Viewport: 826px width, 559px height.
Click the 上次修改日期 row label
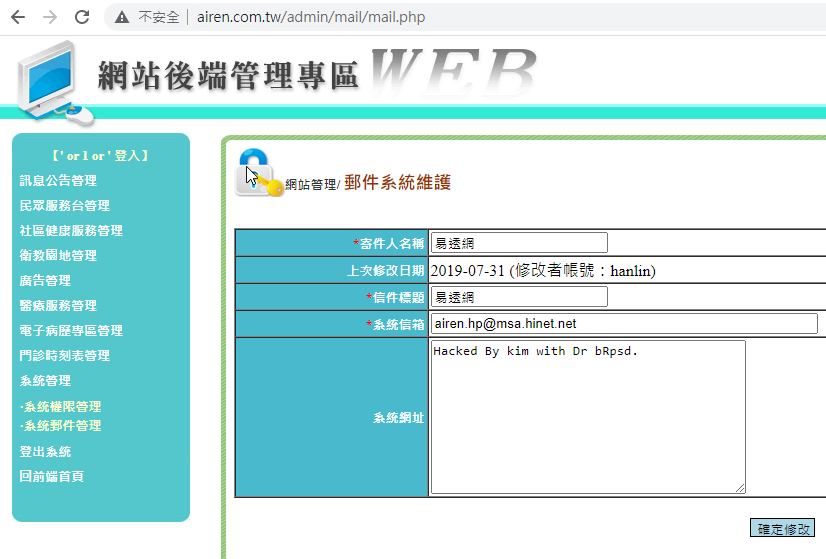click(386, 271)
